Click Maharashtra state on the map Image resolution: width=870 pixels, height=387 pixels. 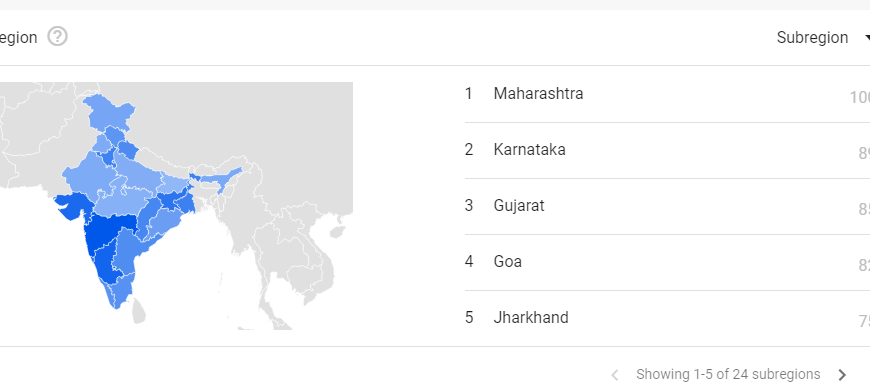(x=108, y=230)
